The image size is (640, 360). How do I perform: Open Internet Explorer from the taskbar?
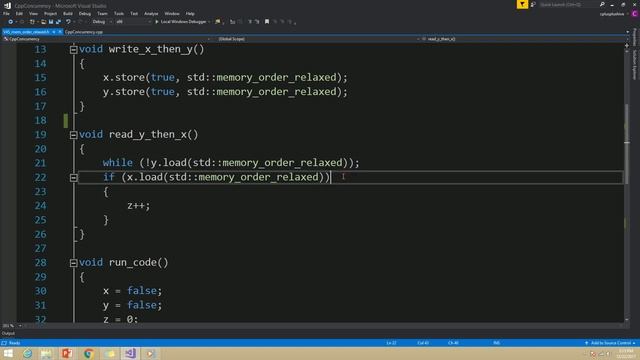pos(27,353)
